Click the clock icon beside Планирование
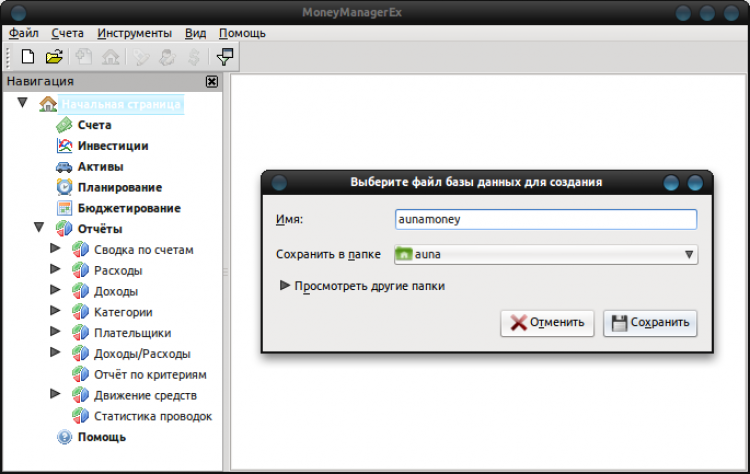The width and height of the screenshot is (750, 474). (x=64, y=187)
